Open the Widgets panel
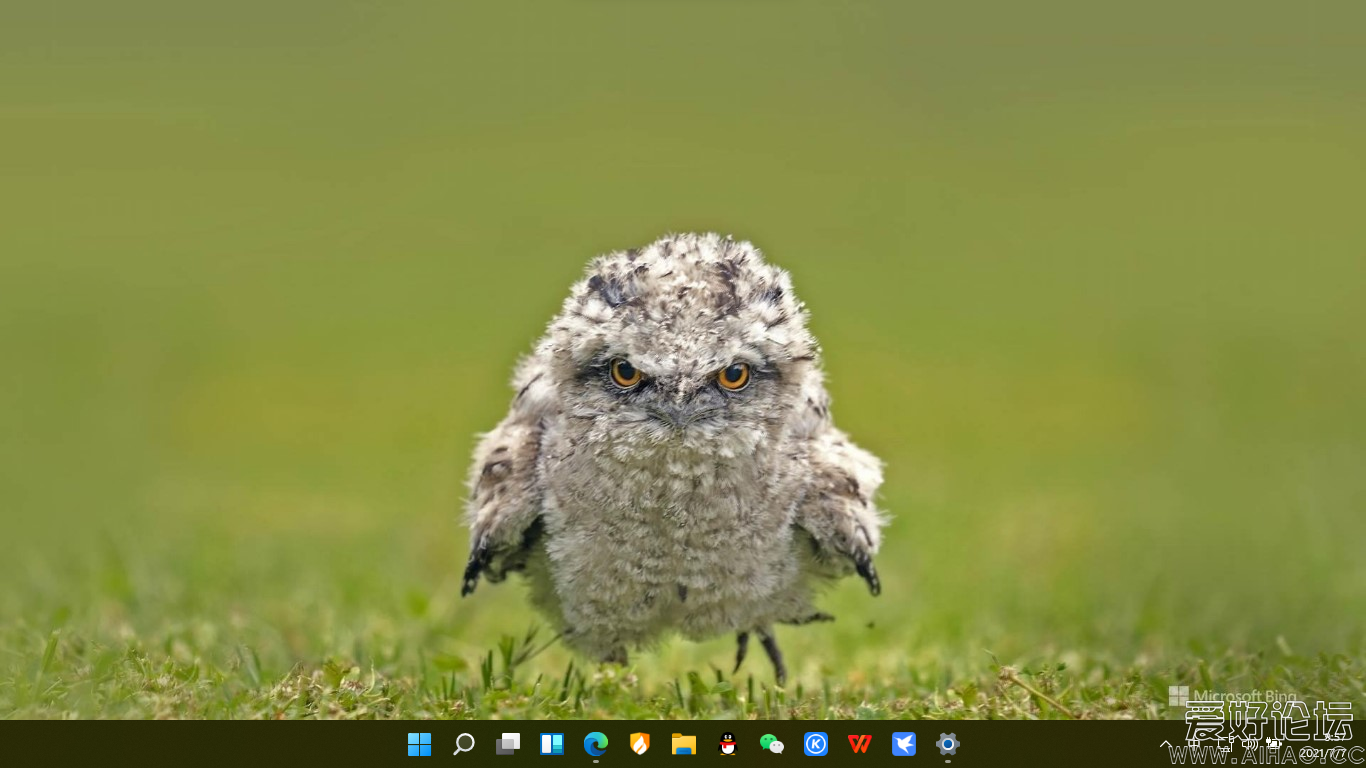This screenshot has height=768, width=1366. pyautogui.click(x=552, y=744)
